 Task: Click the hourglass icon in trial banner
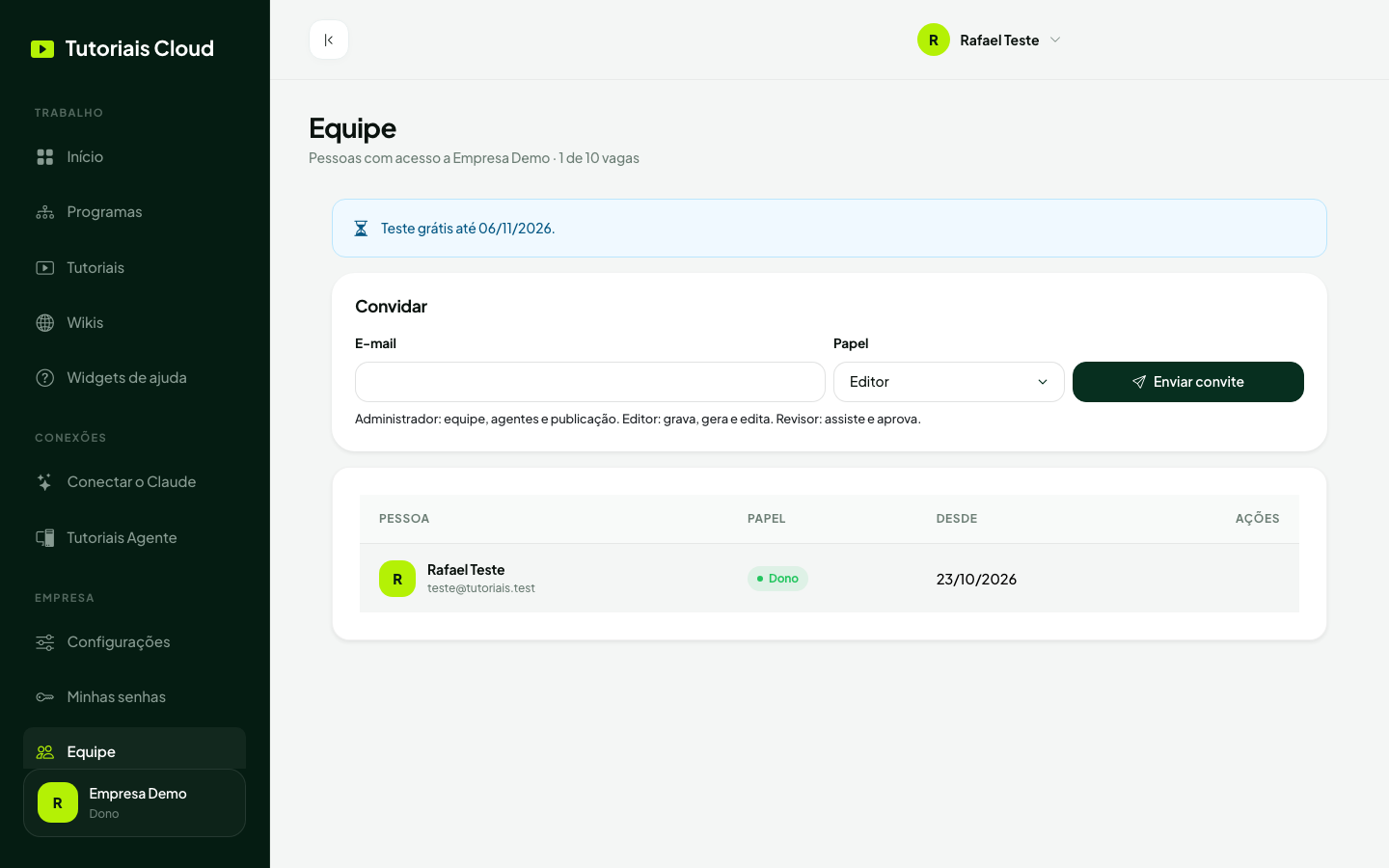361,229
